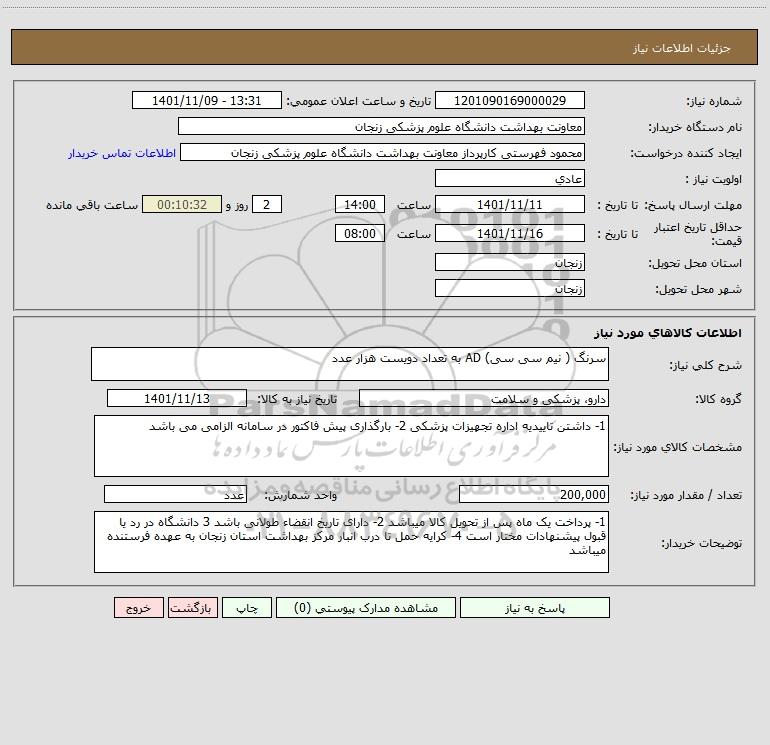Click the اولویت نیاز label

(714, 179)
